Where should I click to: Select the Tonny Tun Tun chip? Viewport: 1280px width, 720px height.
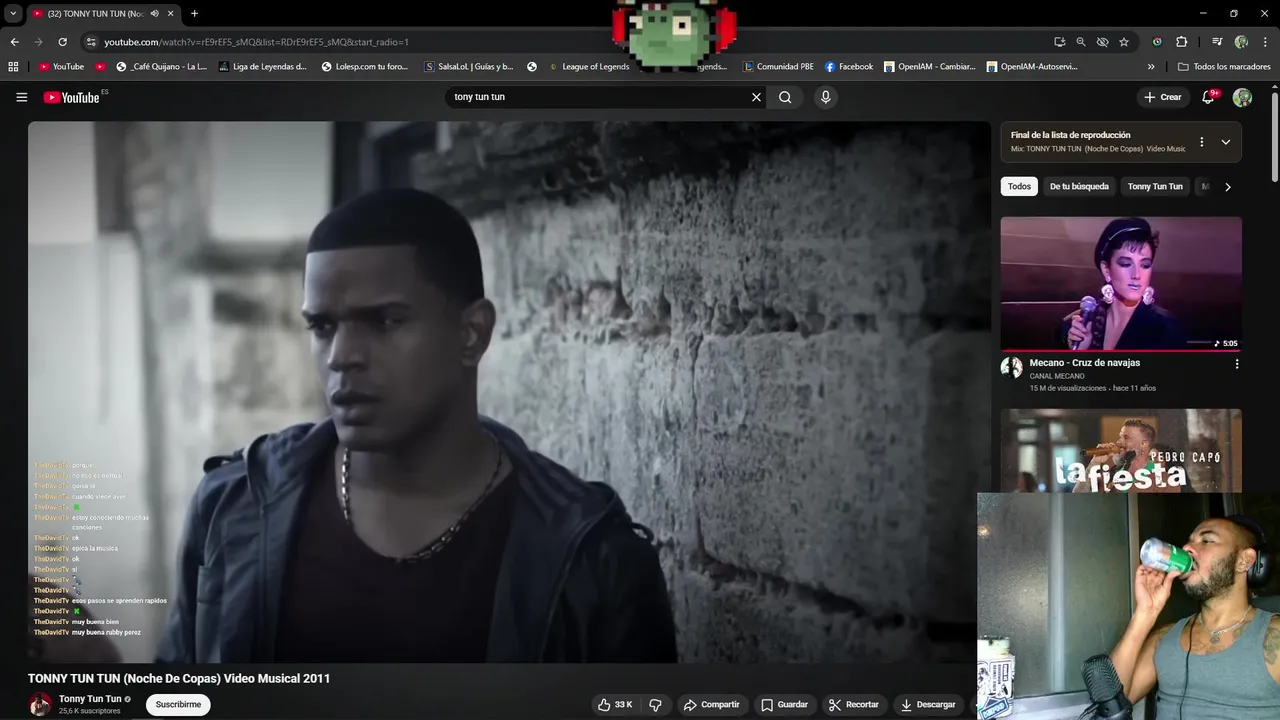coord(1155,187)
